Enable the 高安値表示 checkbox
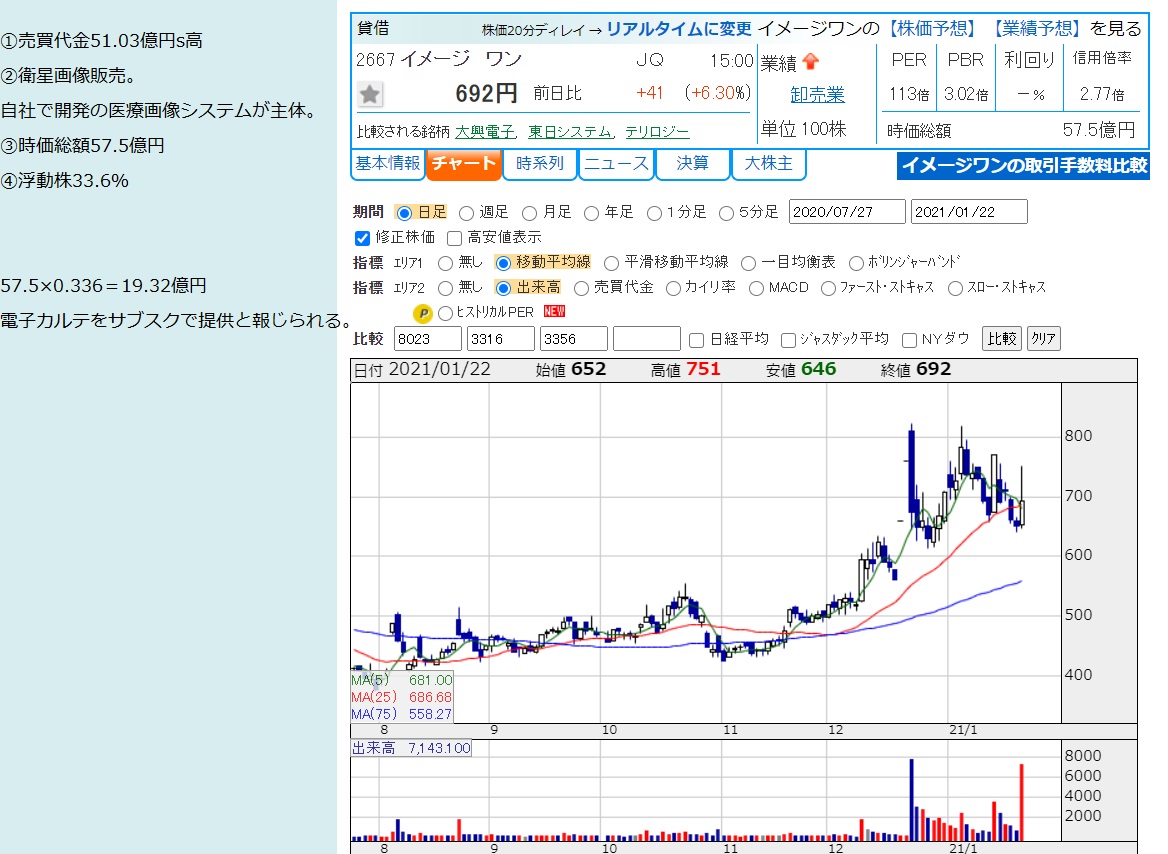This screenshot has height=854, width=1168. [454, 238]
